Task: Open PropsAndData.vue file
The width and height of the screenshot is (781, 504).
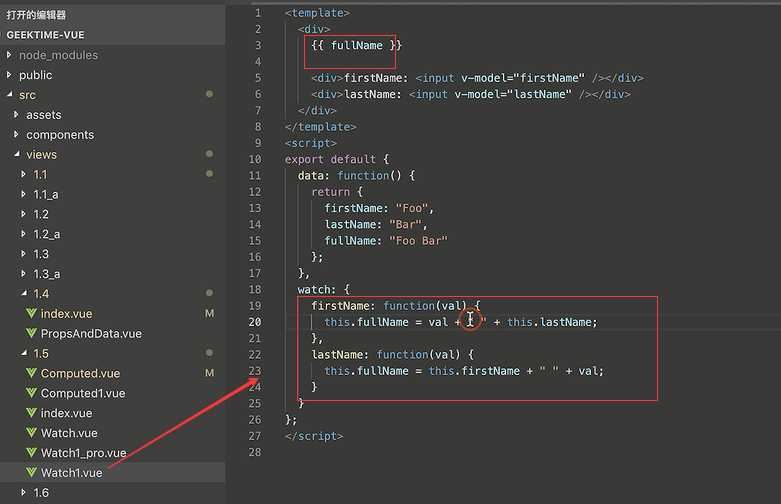Action: point(91,334)
